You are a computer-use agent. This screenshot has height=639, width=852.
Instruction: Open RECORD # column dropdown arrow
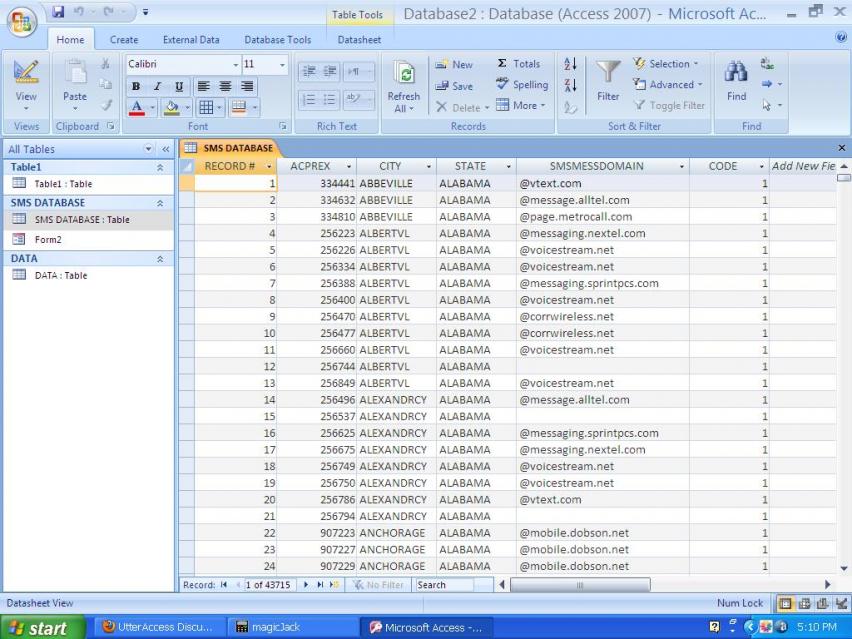[x=268, y=166]
